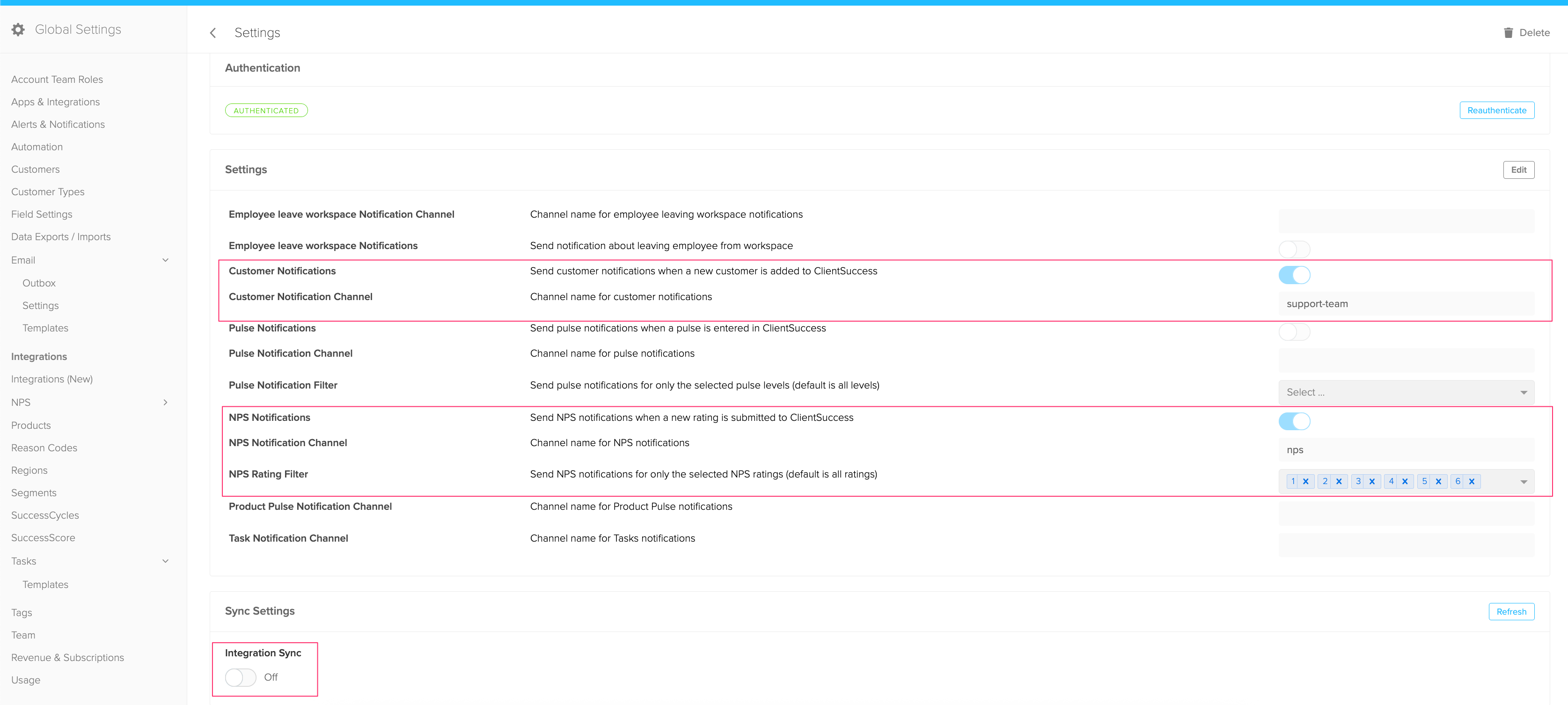
Task: Turn off the NPS Notifications toggle
Action: coord(1294,421)
